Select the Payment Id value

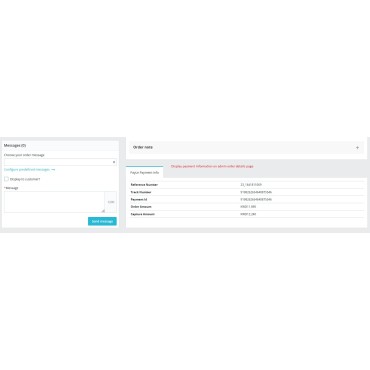click(x=256, y=200)
